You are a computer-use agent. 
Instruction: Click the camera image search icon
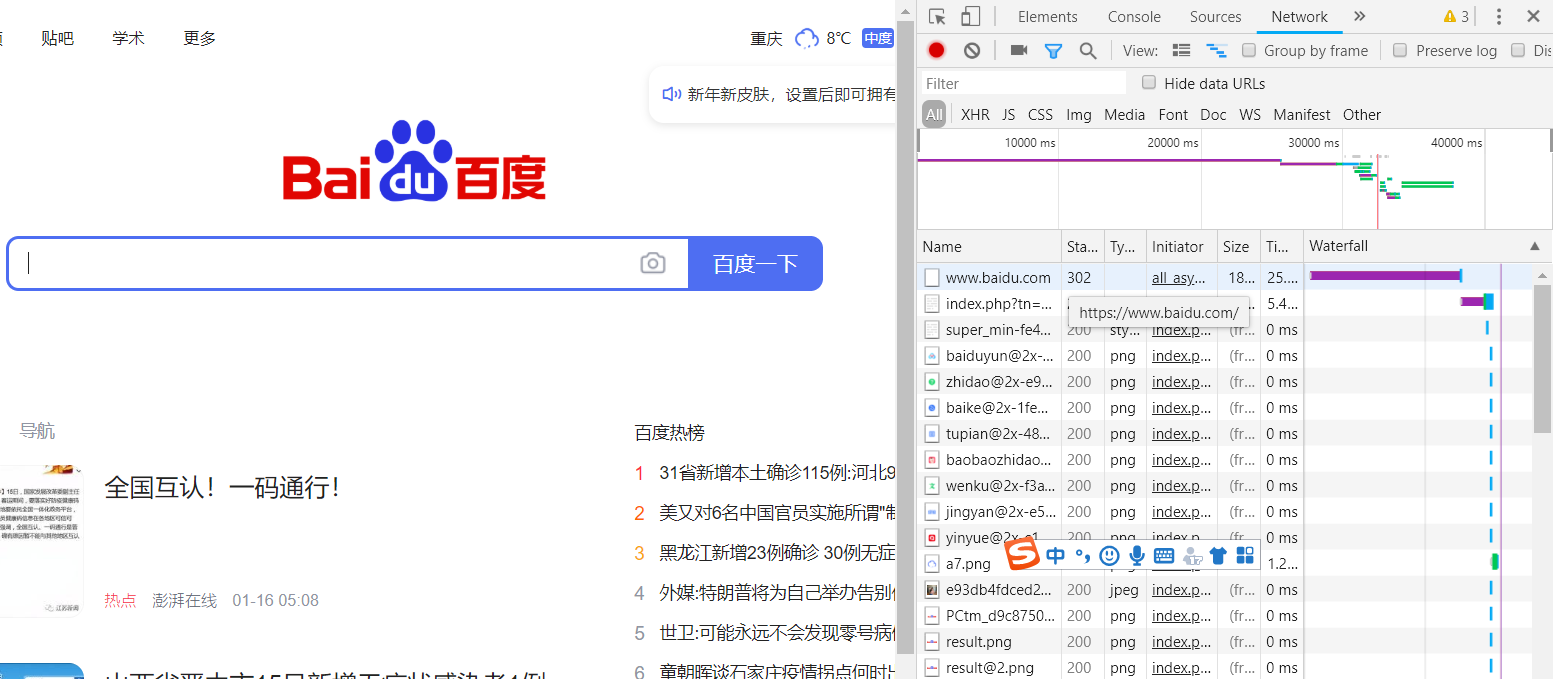(x=653, y=263)
